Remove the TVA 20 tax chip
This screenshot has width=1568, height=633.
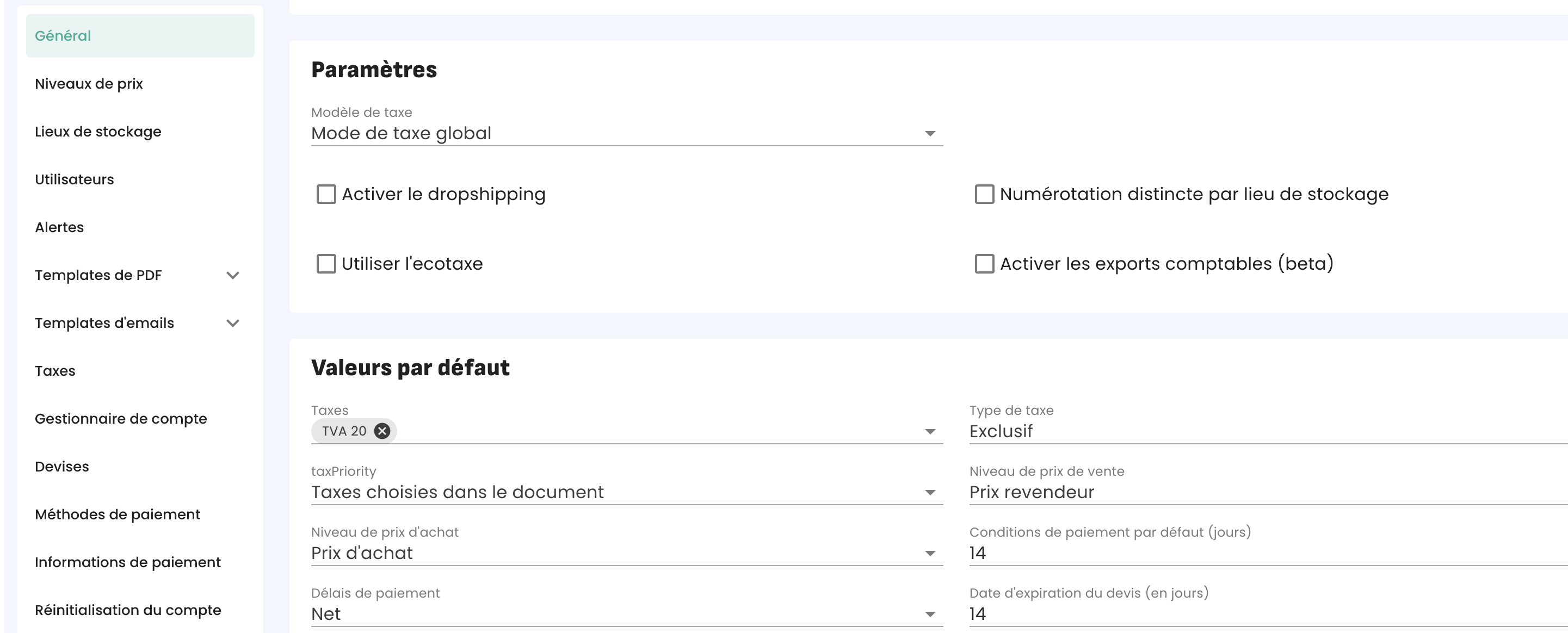click(x=381, y=431)
